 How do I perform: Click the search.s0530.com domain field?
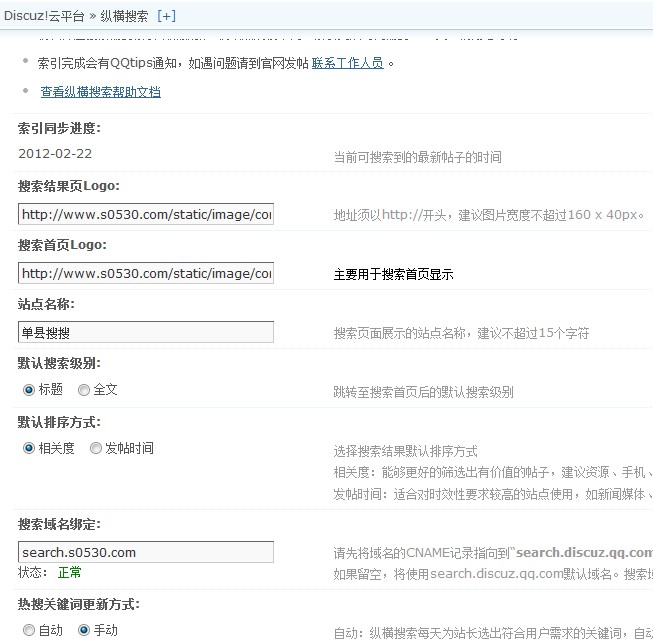pyautogui.click(x=146, y=552)
